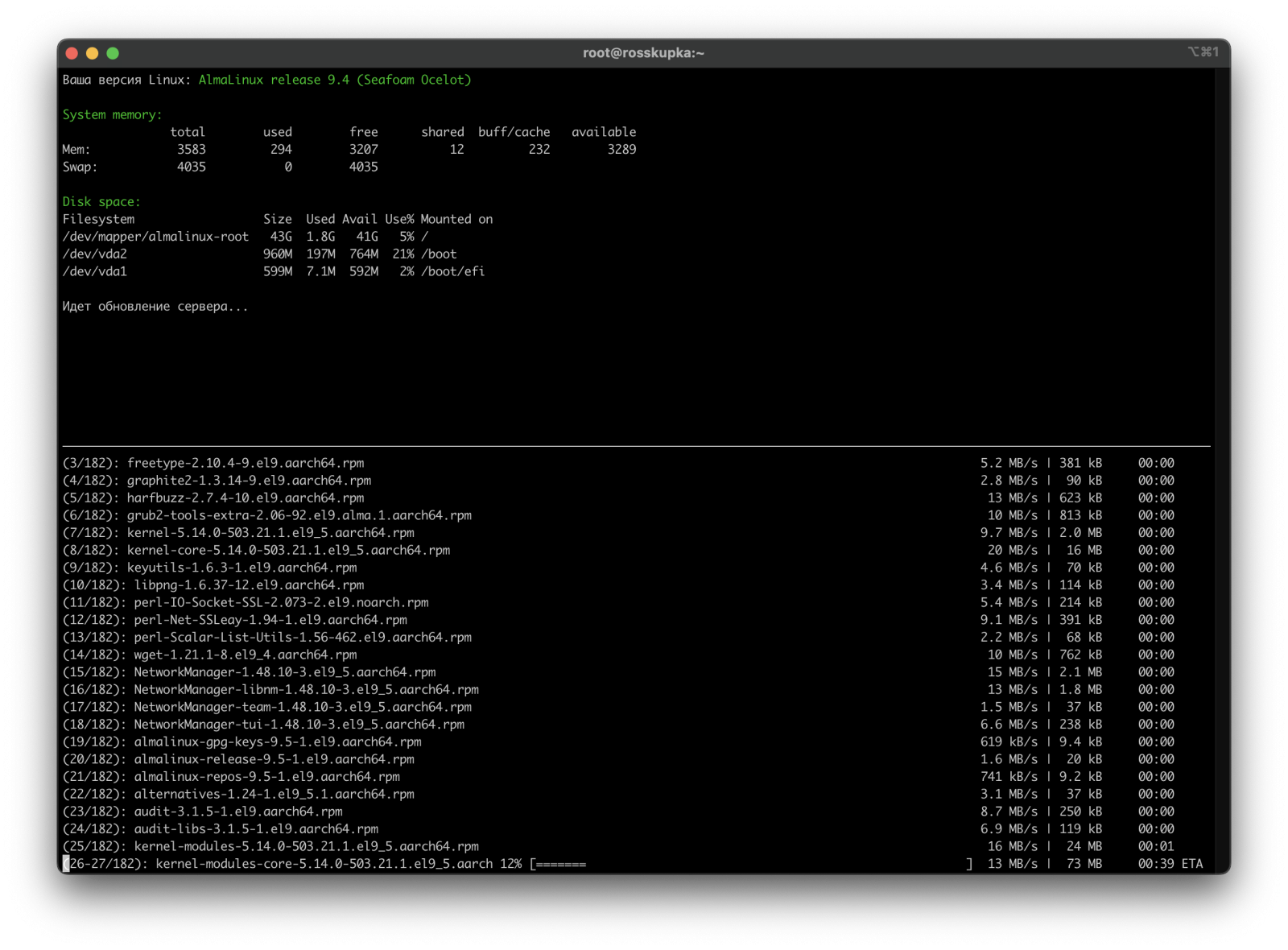This screenshot has width=1288, height=950.
Task: Click the audit-3.1.5-1.el9.aarch64.rpm package name
Action: pyautogui.click(x=238, y=812)
